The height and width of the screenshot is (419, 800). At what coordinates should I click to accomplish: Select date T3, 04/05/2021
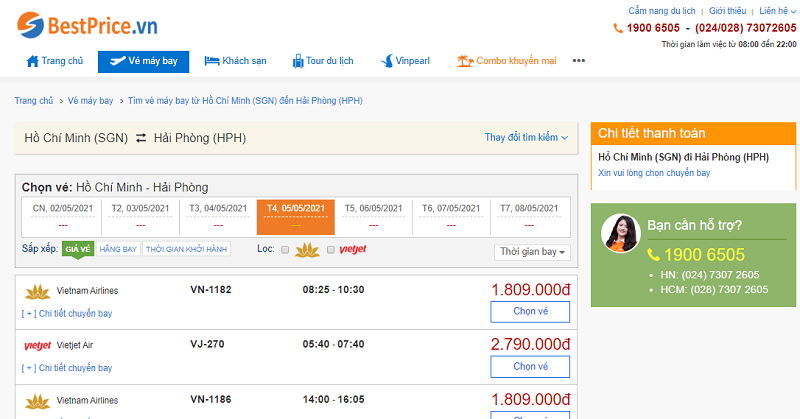pos(218,217)
